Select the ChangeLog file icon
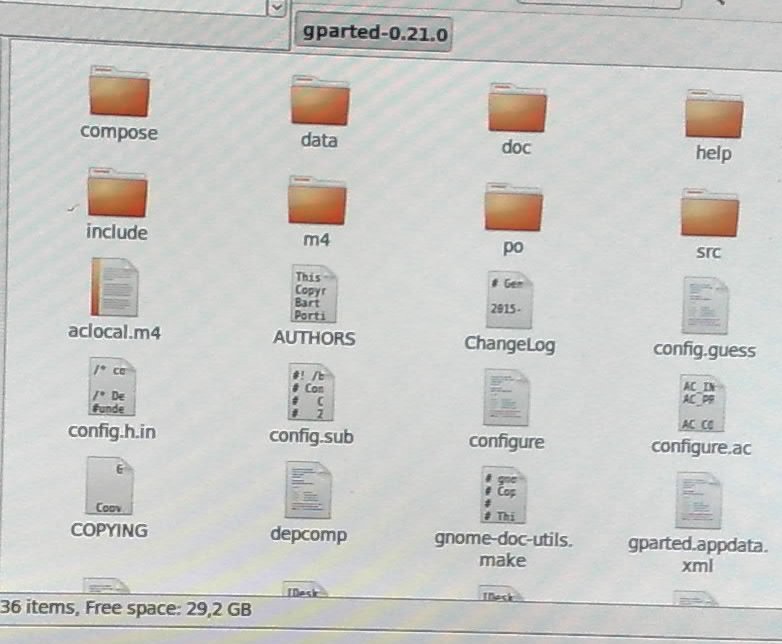Viewport: 782px width, 644px height. point(510,300)
